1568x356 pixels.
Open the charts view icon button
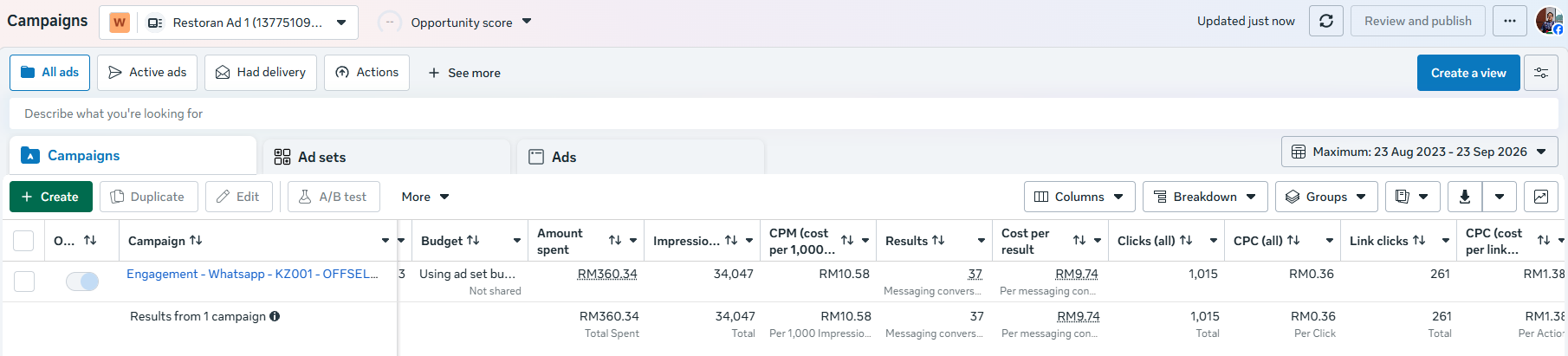pos(1541,197)
